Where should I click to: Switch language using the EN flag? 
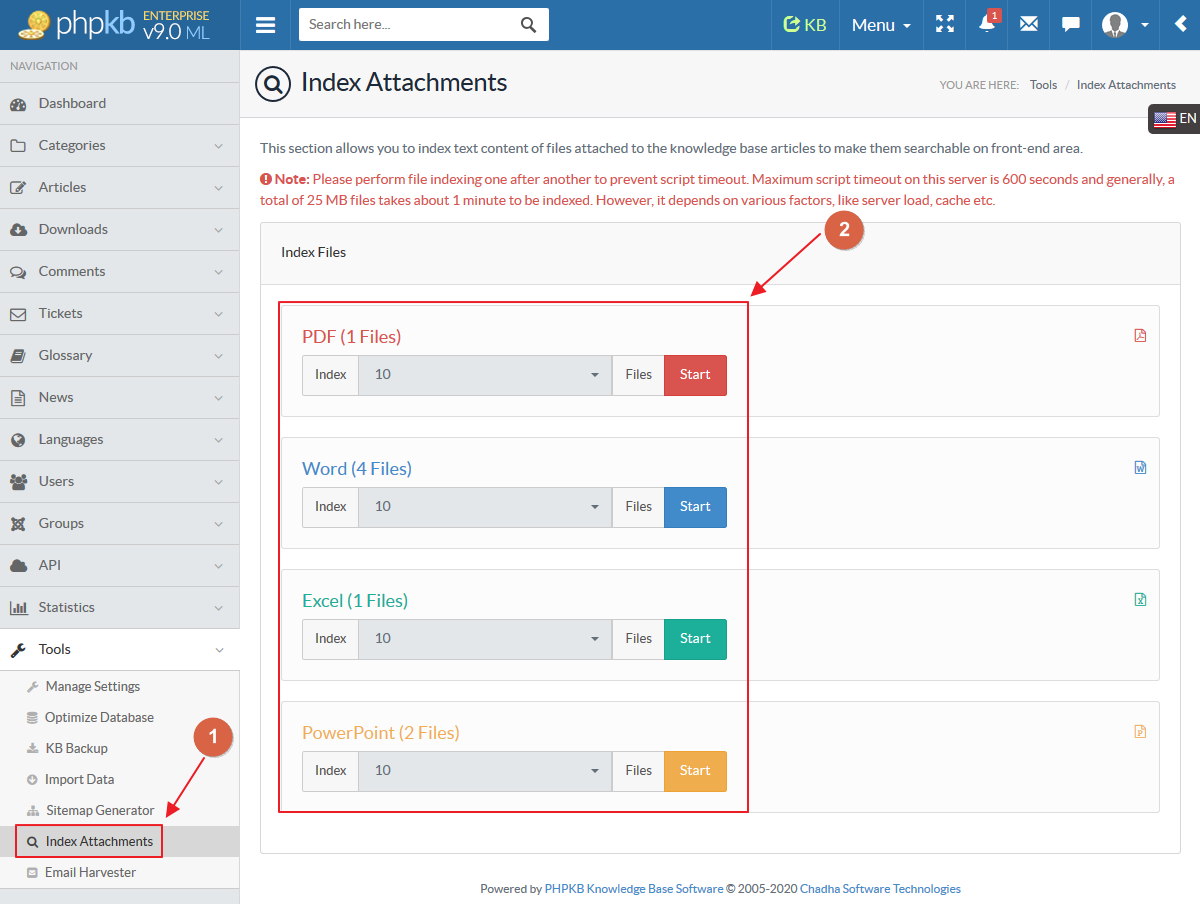1174,119
